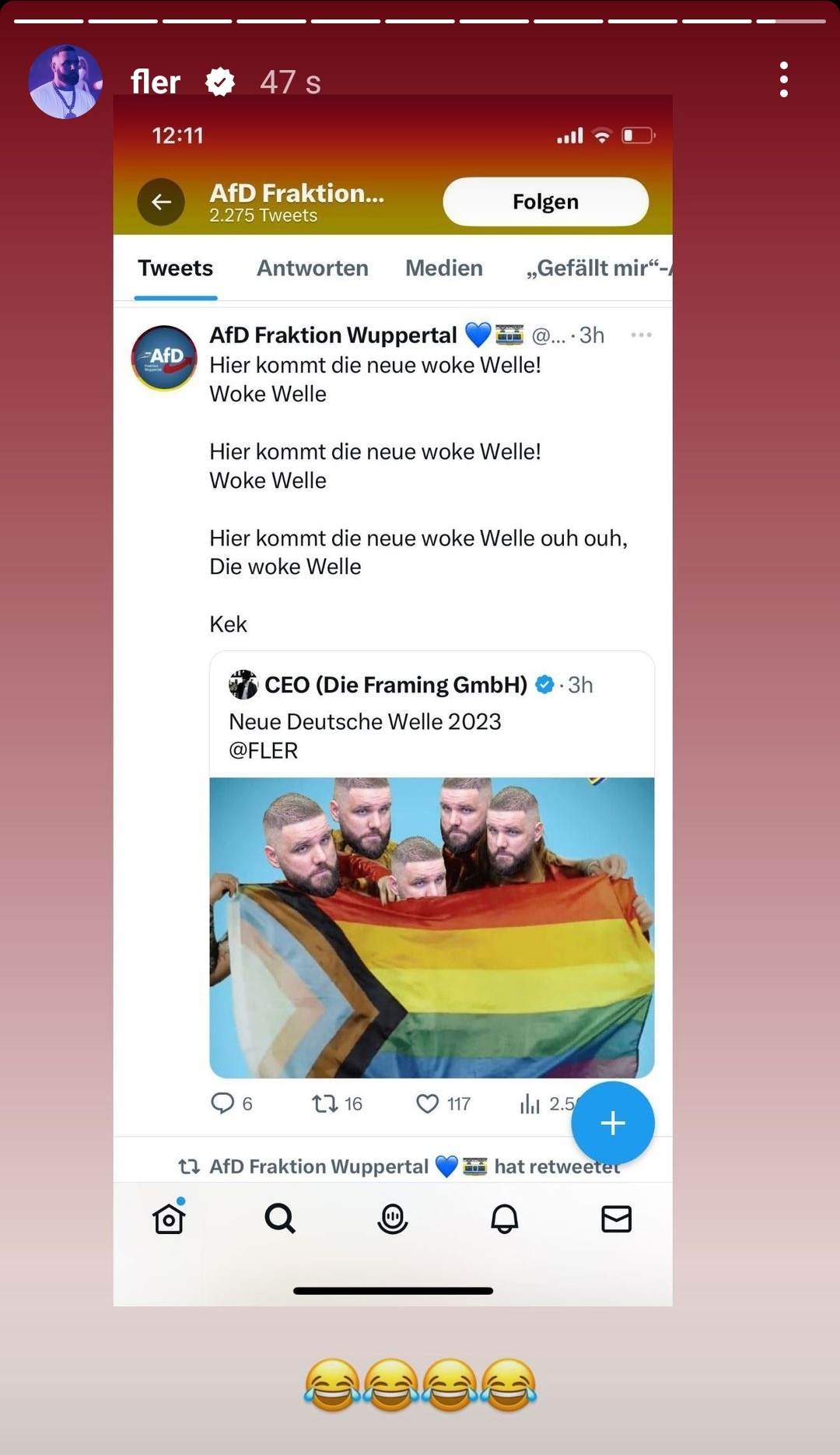840x1455 pixels.
Task: Open the reply comment icon with 6
Action: [x=222, y=1103]
